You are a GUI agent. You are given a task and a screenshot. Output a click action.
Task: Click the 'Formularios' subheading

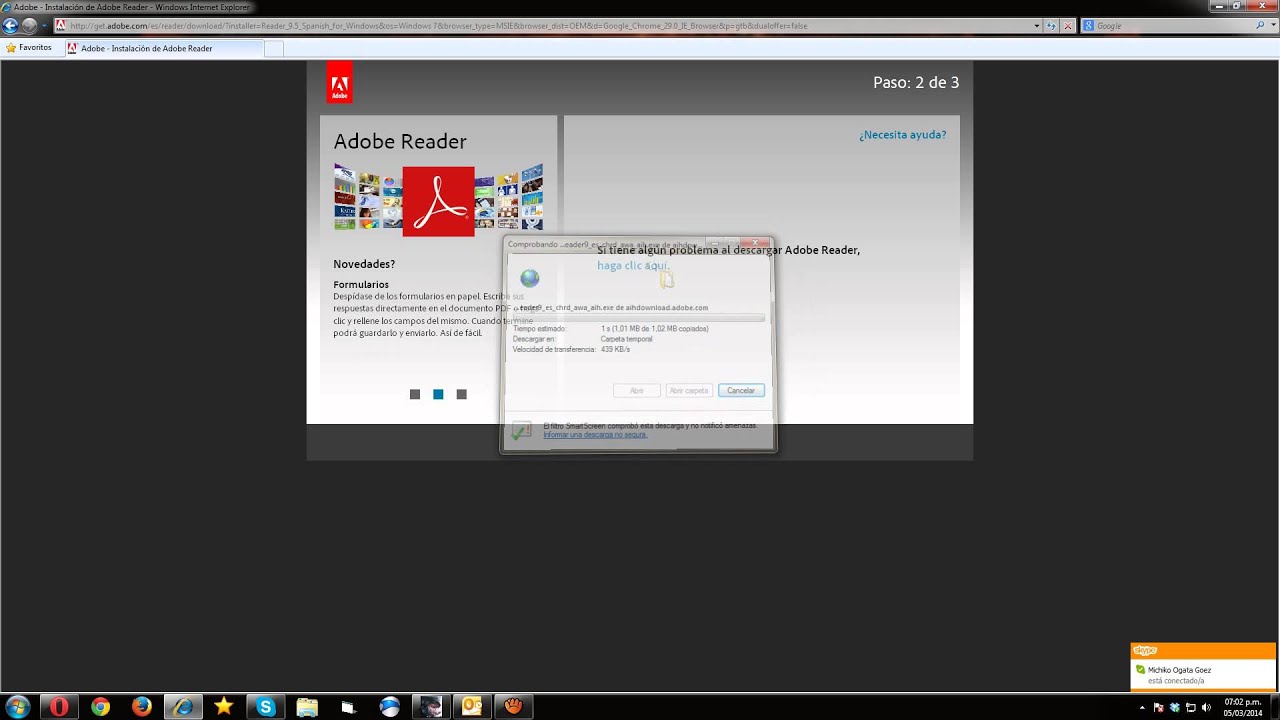click(361, 284)
